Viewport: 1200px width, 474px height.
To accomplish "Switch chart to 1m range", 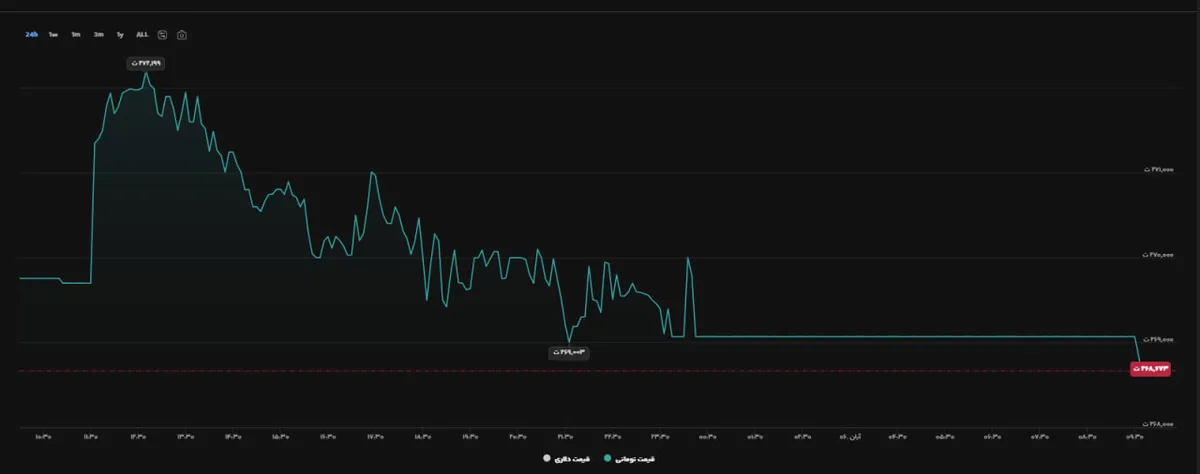I will click(x=76, y=34).
